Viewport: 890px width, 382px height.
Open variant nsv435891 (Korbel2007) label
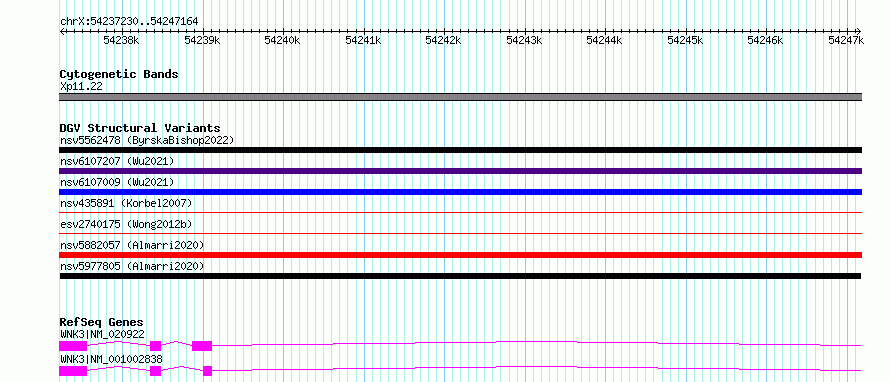[x=126, y=203]
